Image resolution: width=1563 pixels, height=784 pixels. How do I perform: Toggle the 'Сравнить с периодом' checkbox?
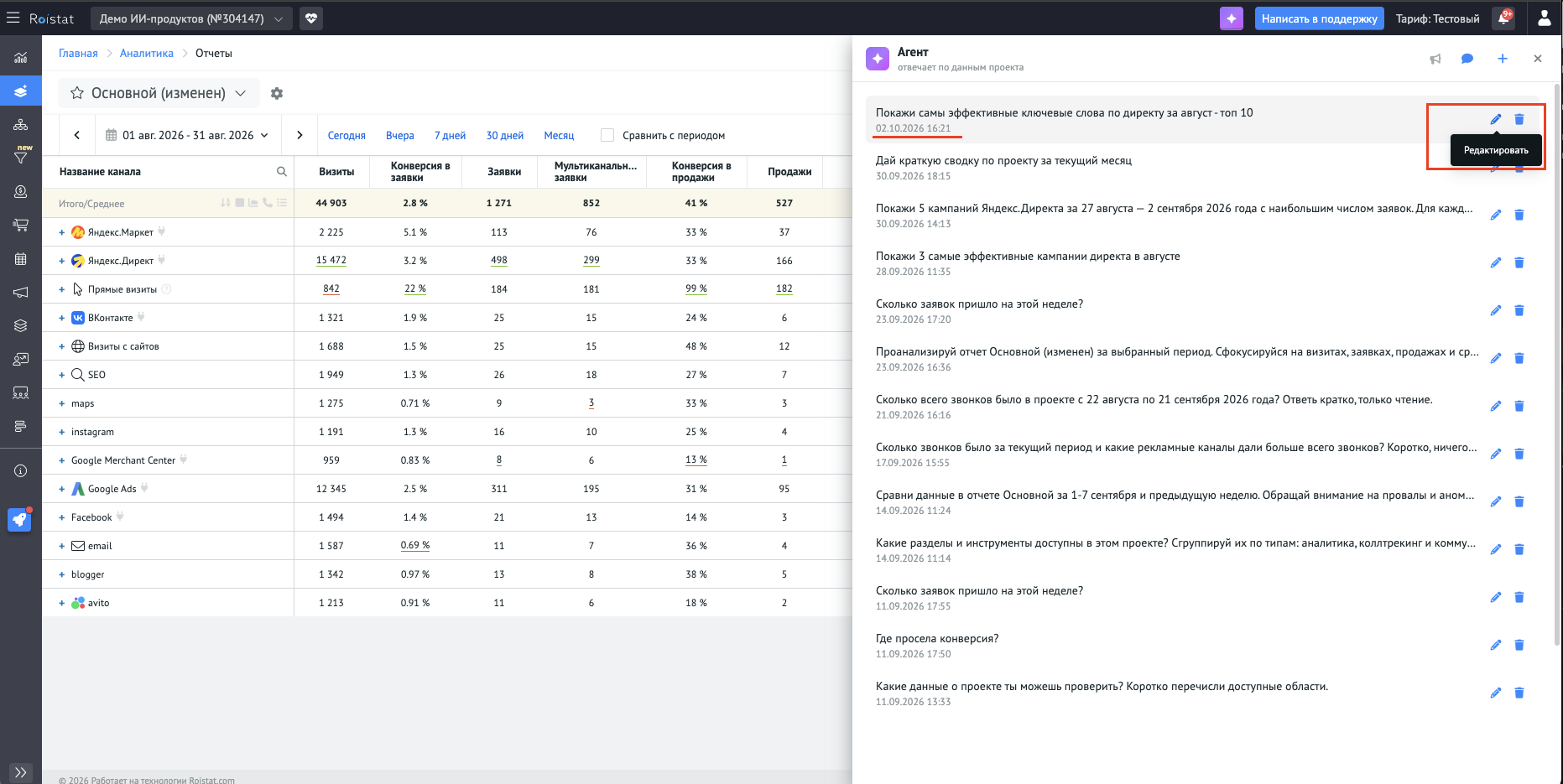point(607,135)
